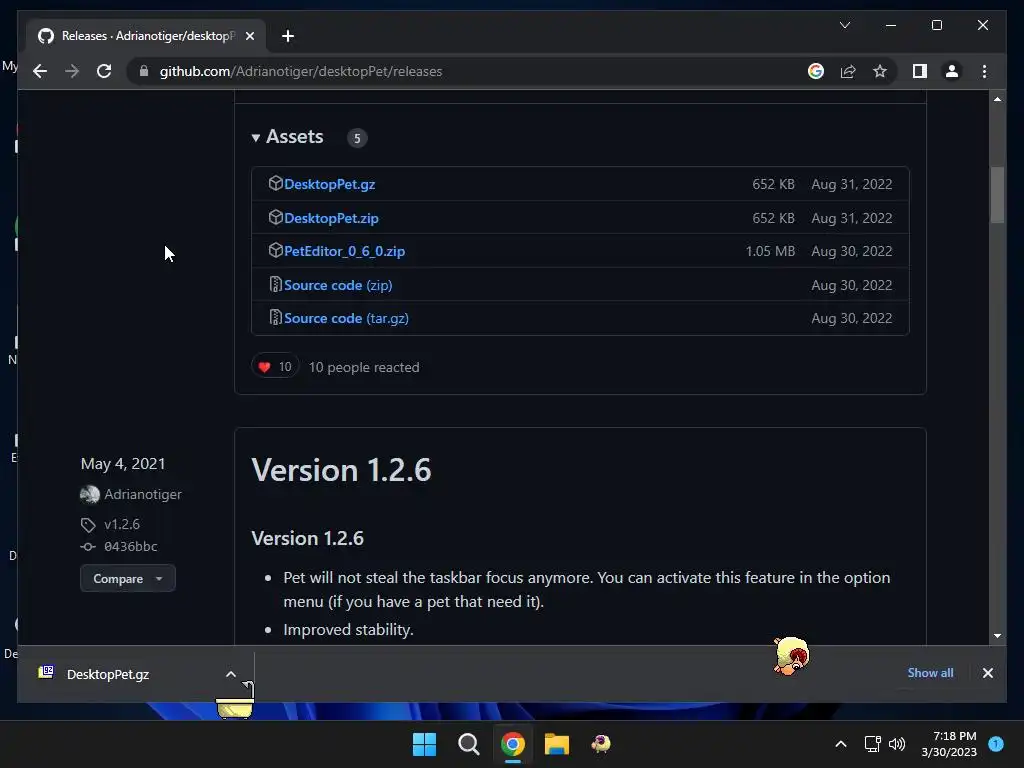Click the github.com address bar URL

click(x=301, y=71)
